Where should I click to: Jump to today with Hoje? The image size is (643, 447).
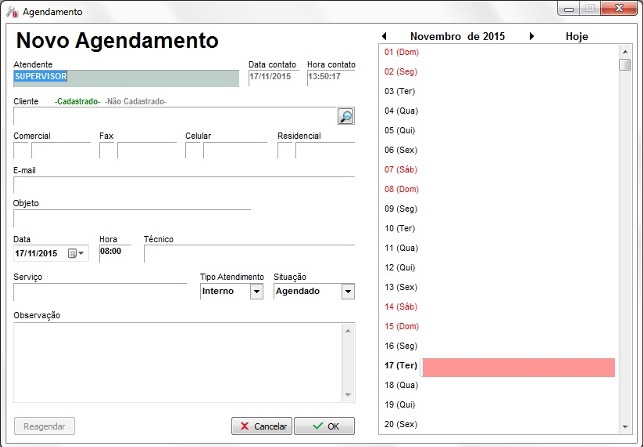click(577, 36)
